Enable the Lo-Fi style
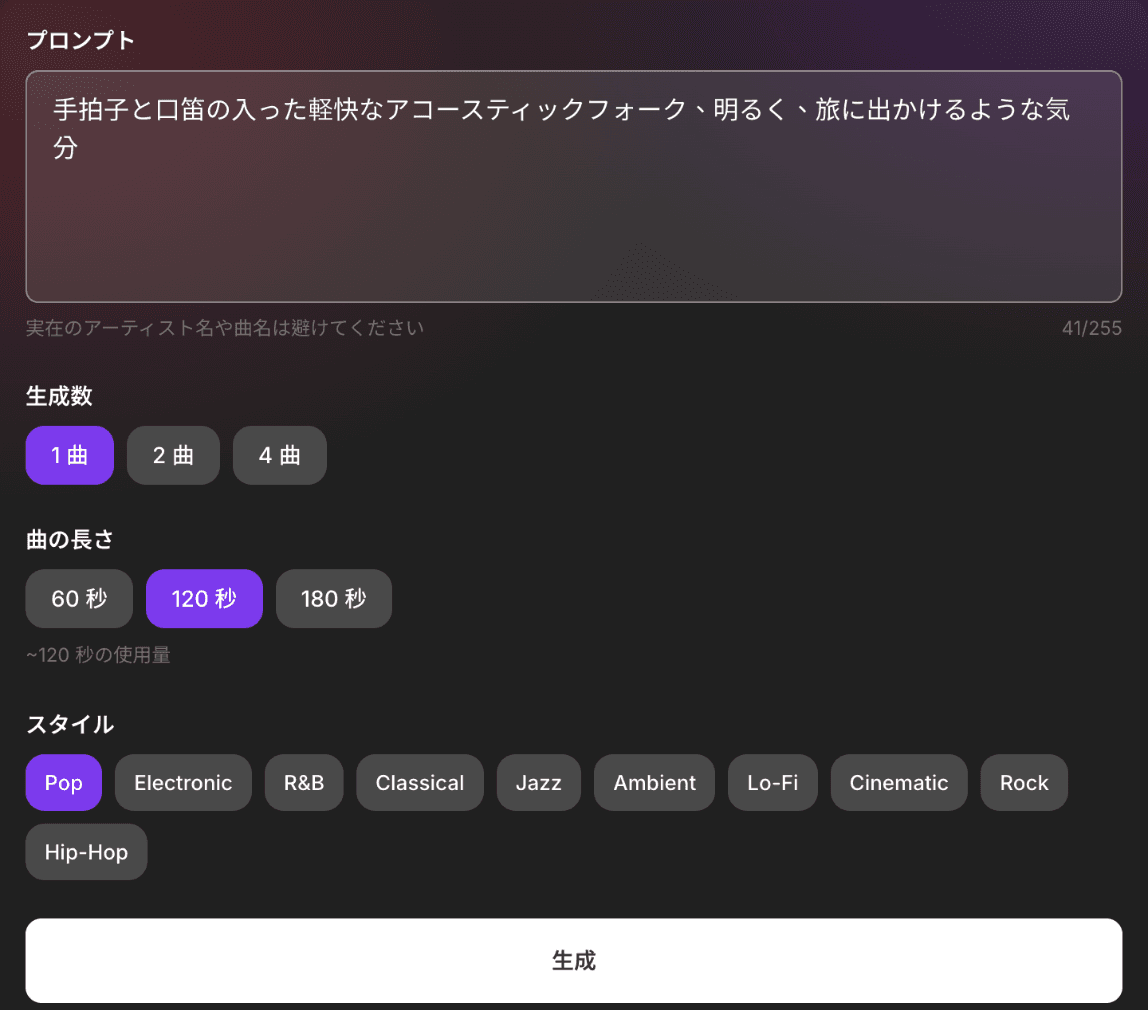 (x=772, y=782)
